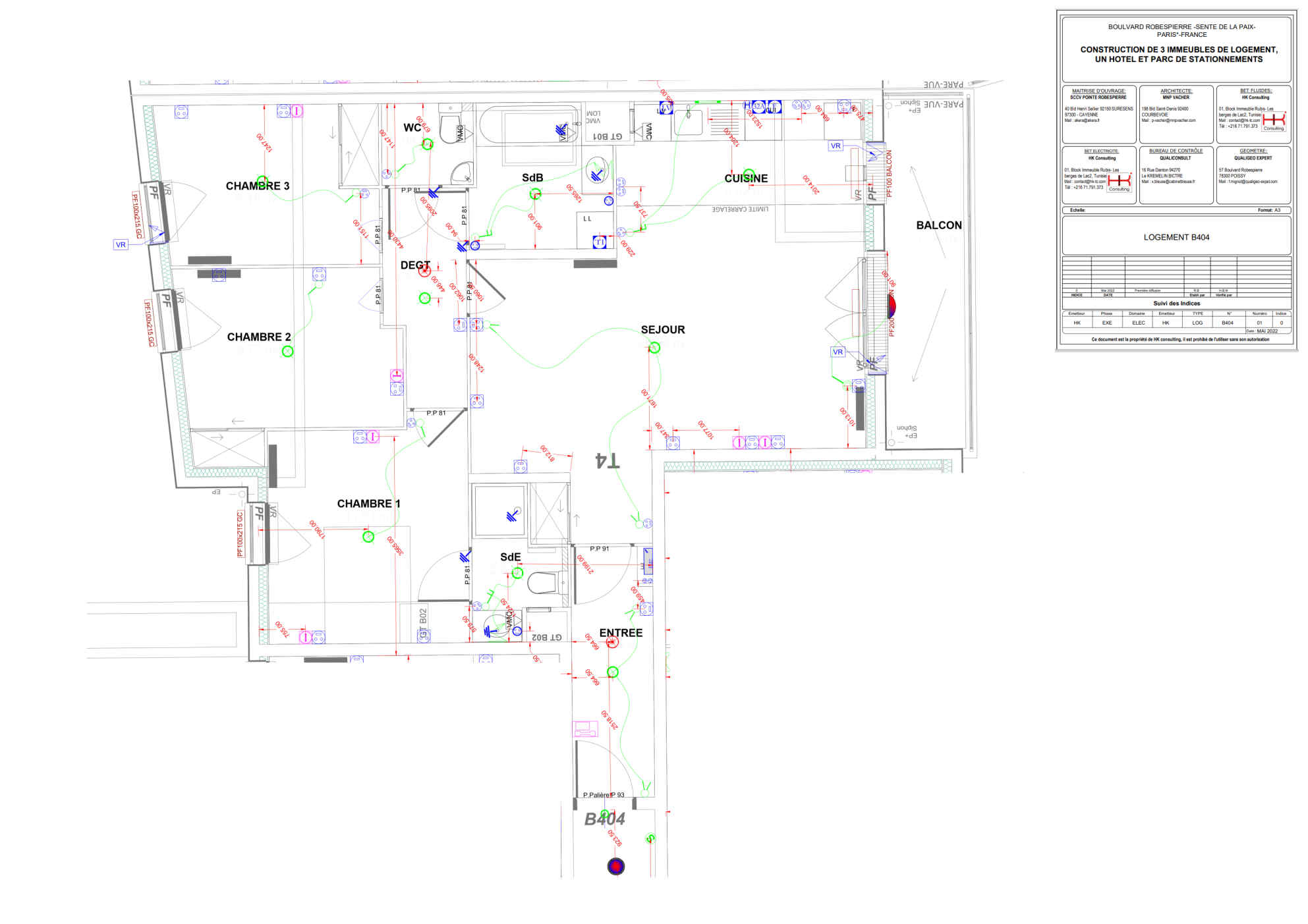Screen dimensions: 1308x924
Task: Click the green light symbol in WC
Action: click(x=428, y=144)
